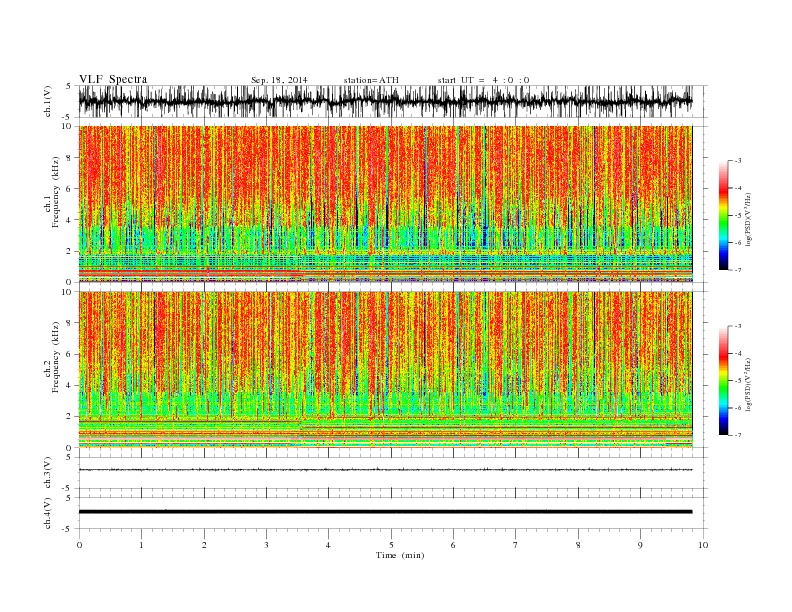792x612 pixels.
Task: Click time axis tick label "1"
Action: pyautogui.click(x=141, y=545)
